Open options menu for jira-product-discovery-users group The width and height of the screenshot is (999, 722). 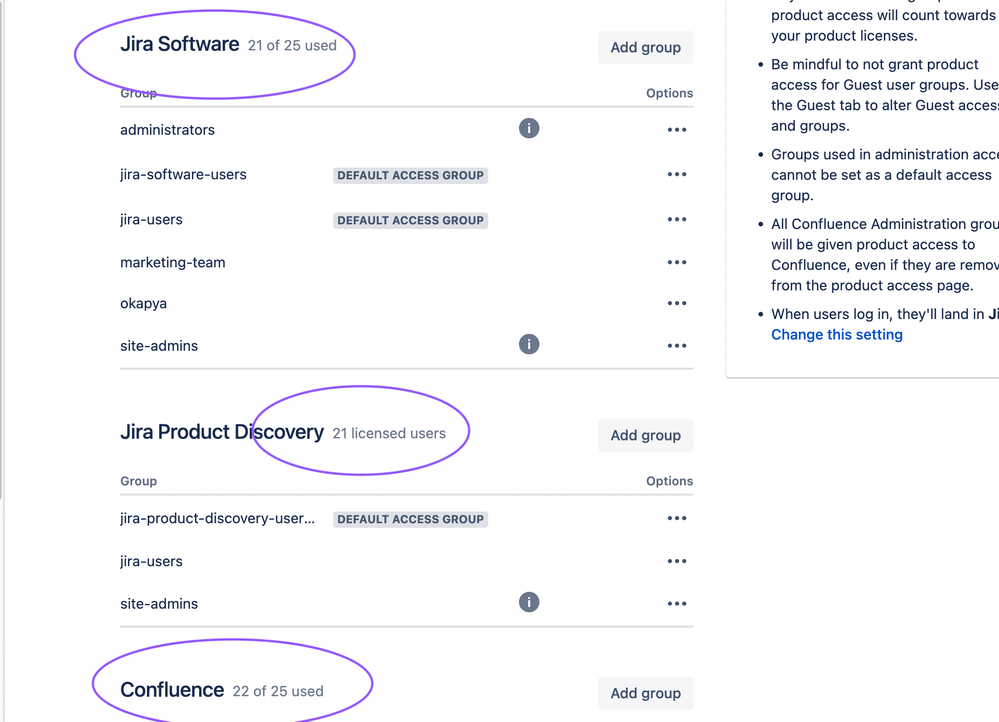click(677, 518)
